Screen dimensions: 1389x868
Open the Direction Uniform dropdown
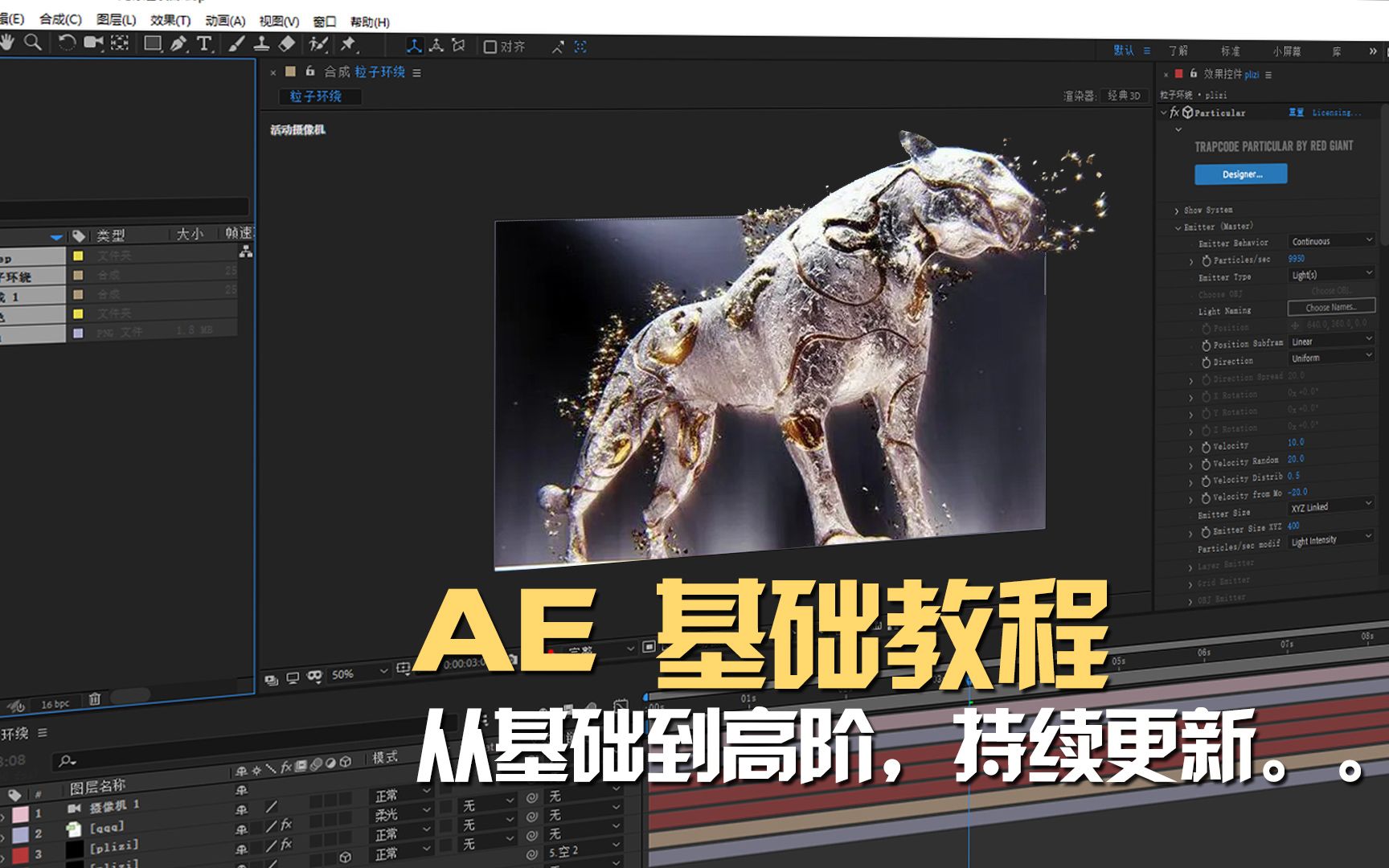point(1331,358)
